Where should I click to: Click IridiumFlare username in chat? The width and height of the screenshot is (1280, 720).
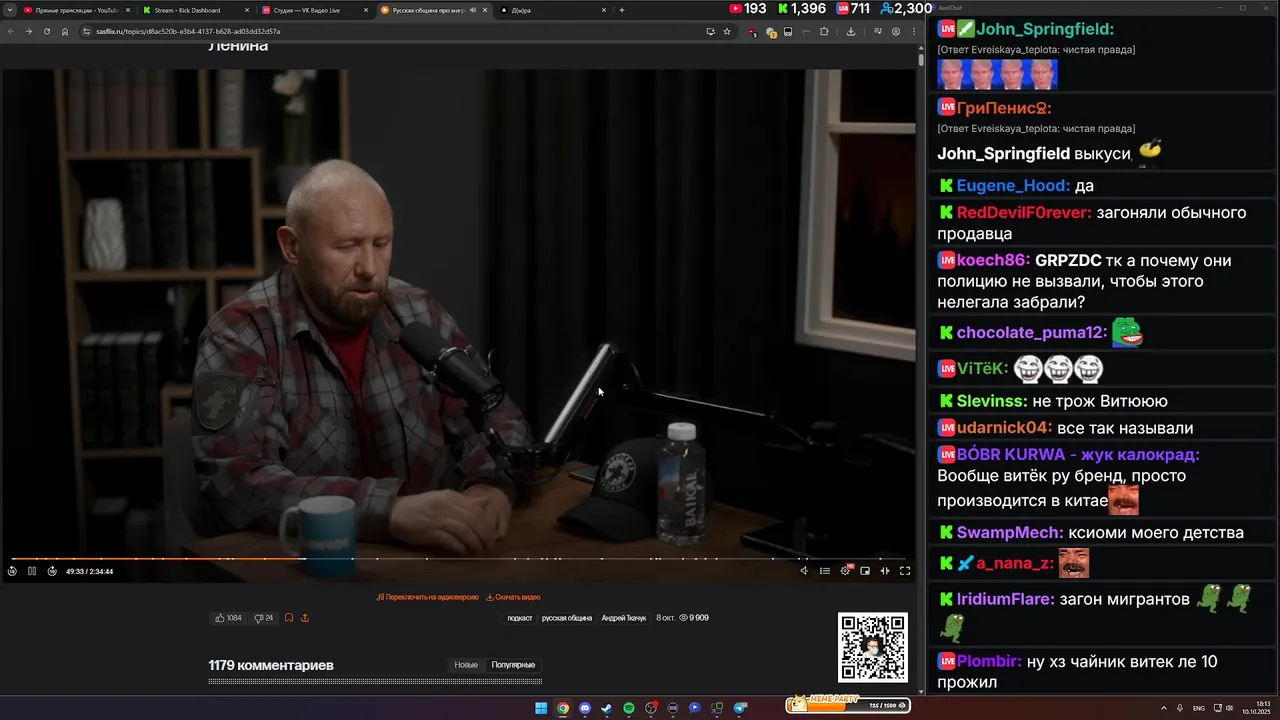click(1005, 599)
